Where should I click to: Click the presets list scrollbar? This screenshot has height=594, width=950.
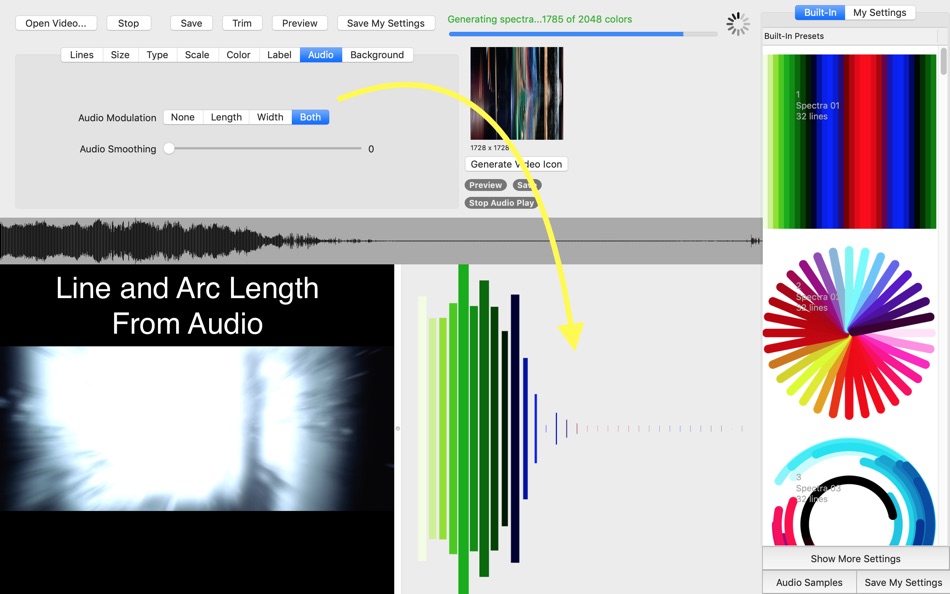click(x=943, y=61)
